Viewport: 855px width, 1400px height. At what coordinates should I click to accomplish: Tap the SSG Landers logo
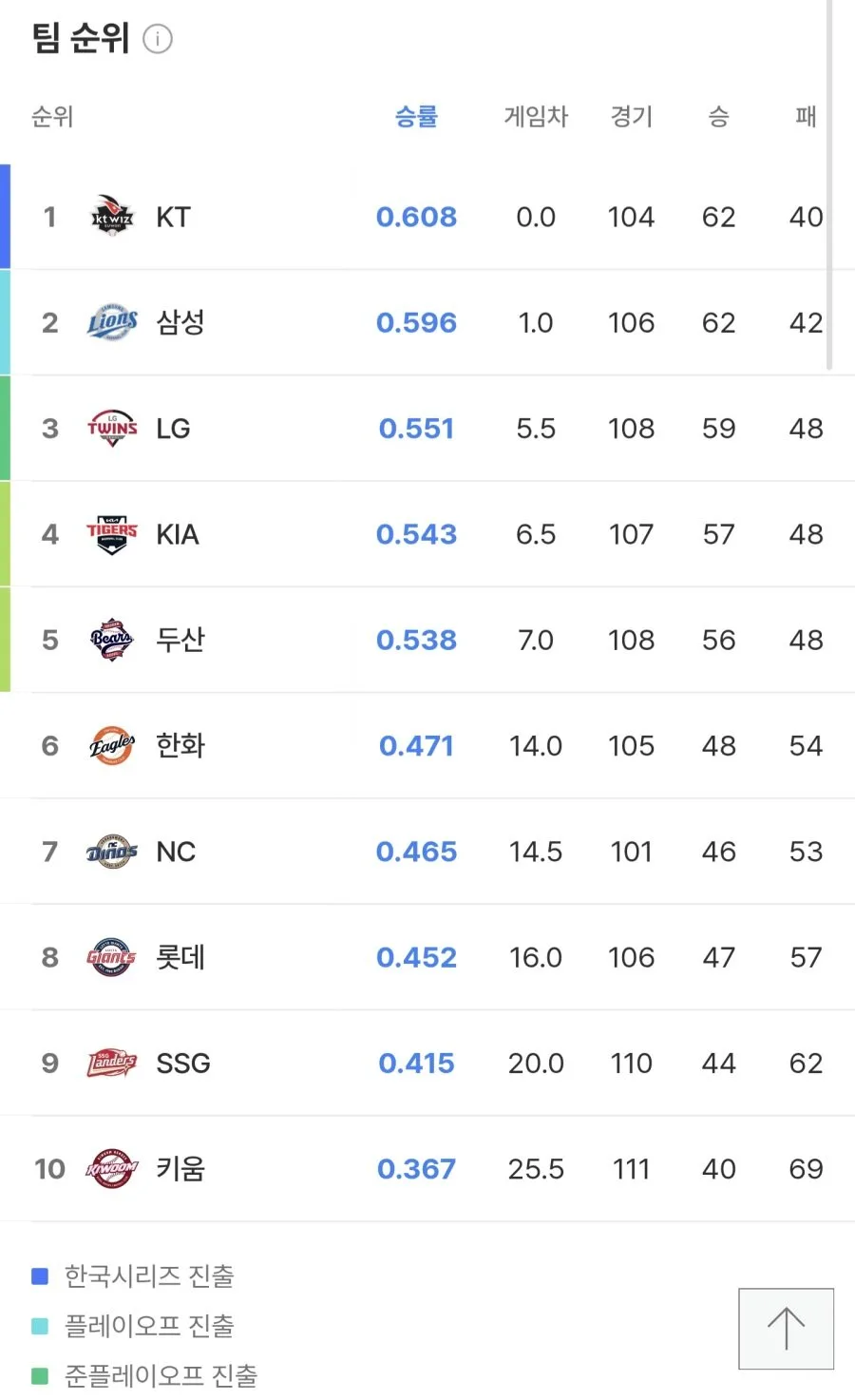112,1063
